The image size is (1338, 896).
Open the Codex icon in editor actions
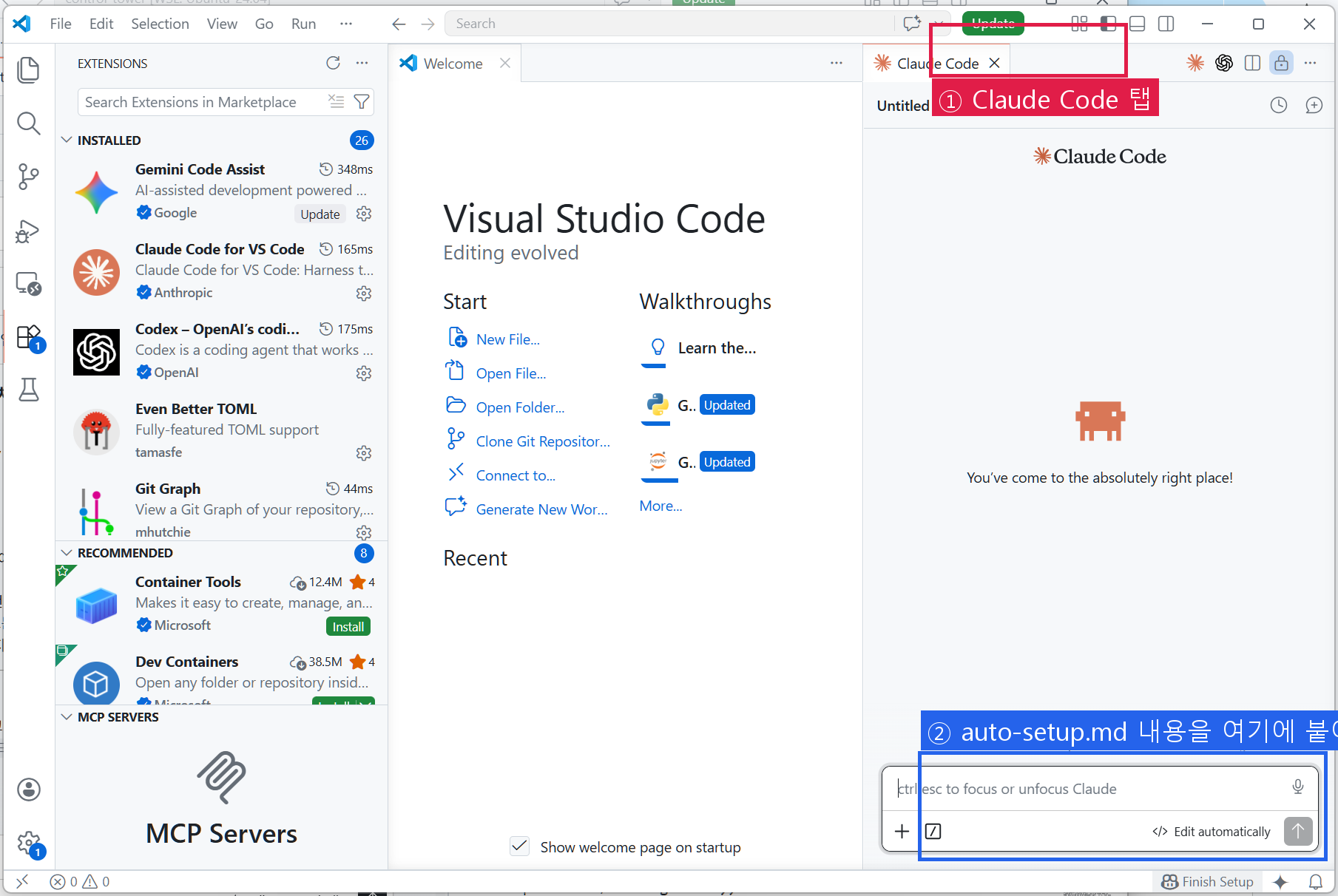[x=1224, y=63]
